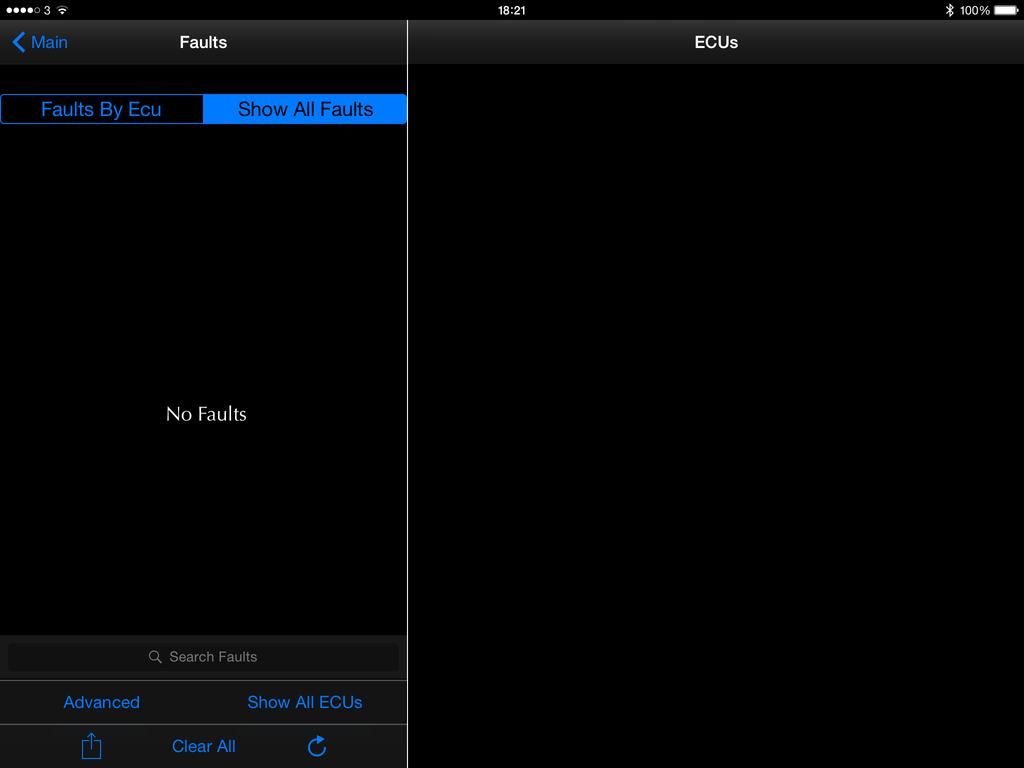The height and width of the screenshot is (768, 1024).
Task: Switch to Faults By Ecu view
Action: coord(101,109)
